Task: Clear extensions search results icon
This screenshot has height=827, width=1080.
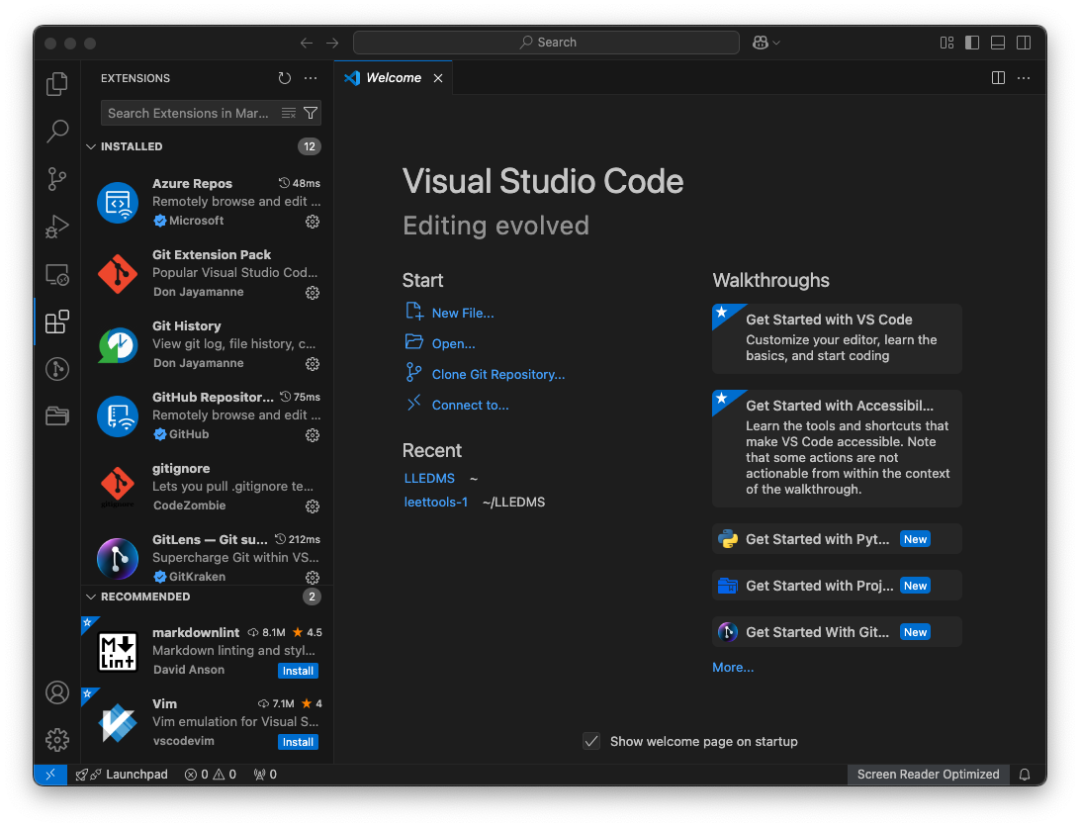Action: 289,113
